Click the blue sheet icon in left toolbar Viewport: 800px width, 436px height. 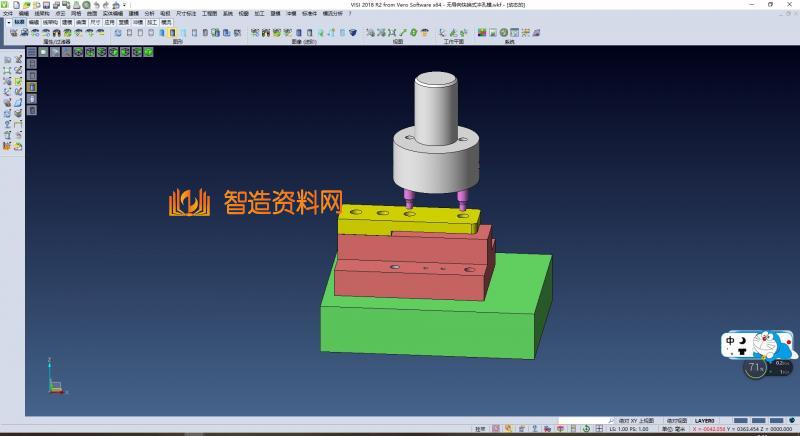pyautogui.click(x=18, y=103)
